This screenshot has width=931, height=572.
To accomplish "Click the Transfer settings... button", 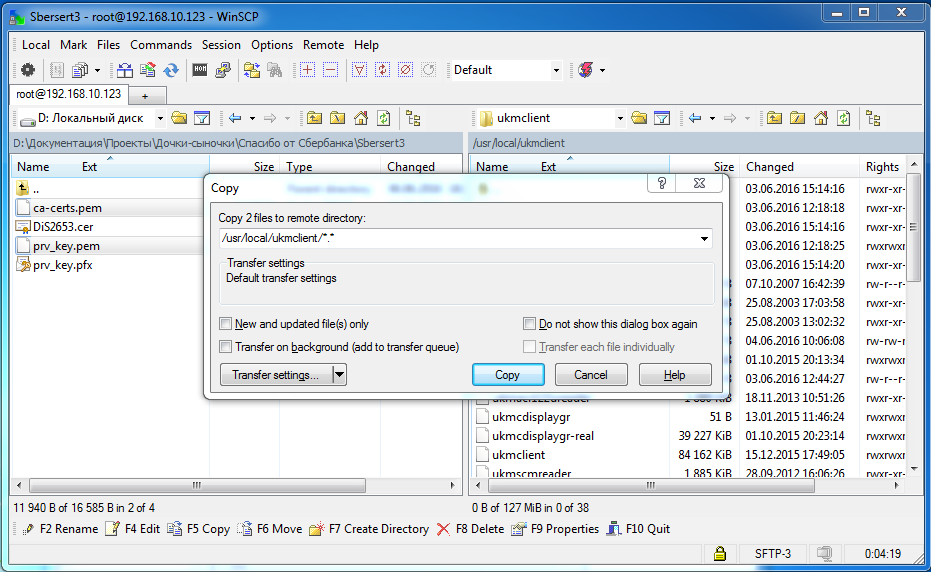I will [x=276, y=375].
